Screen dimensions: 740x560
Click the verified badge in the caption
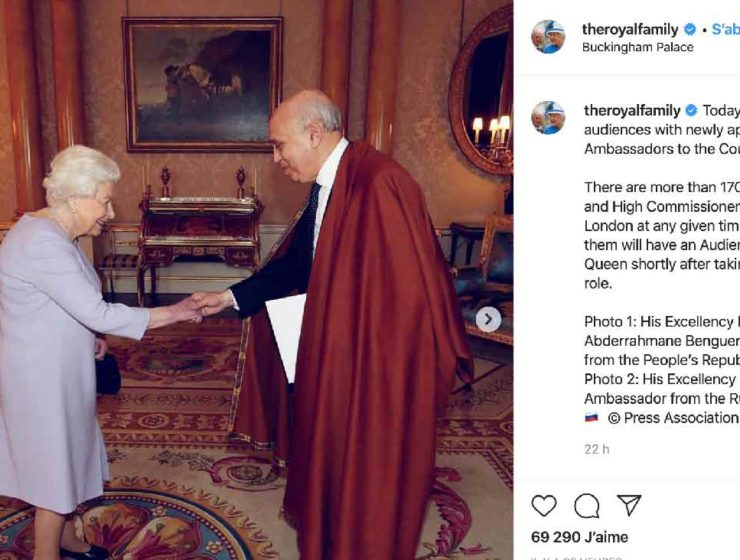click(x=690, y=111)
